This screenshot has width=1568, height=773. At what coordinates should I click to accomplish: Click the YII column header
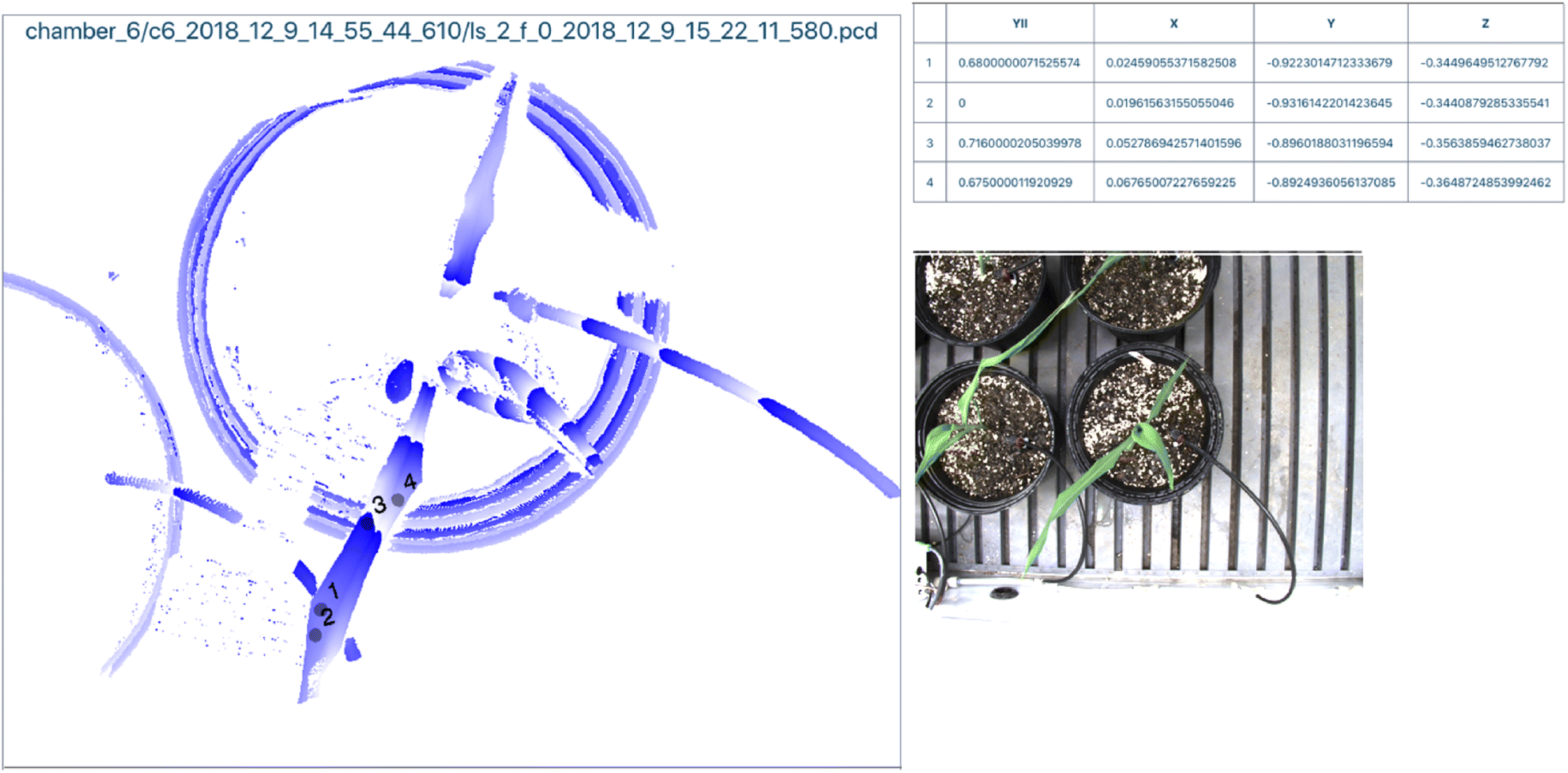click(1019, 23)
